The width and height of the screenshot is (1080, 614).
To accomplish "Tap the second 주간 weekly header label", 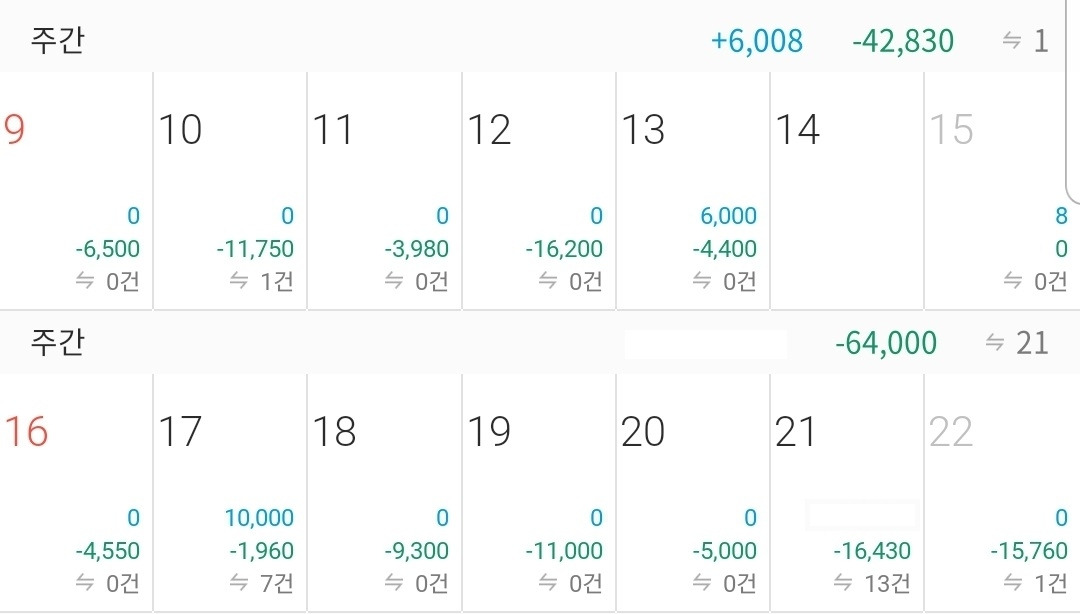I will pyautogui.click(x=57, y=342).
